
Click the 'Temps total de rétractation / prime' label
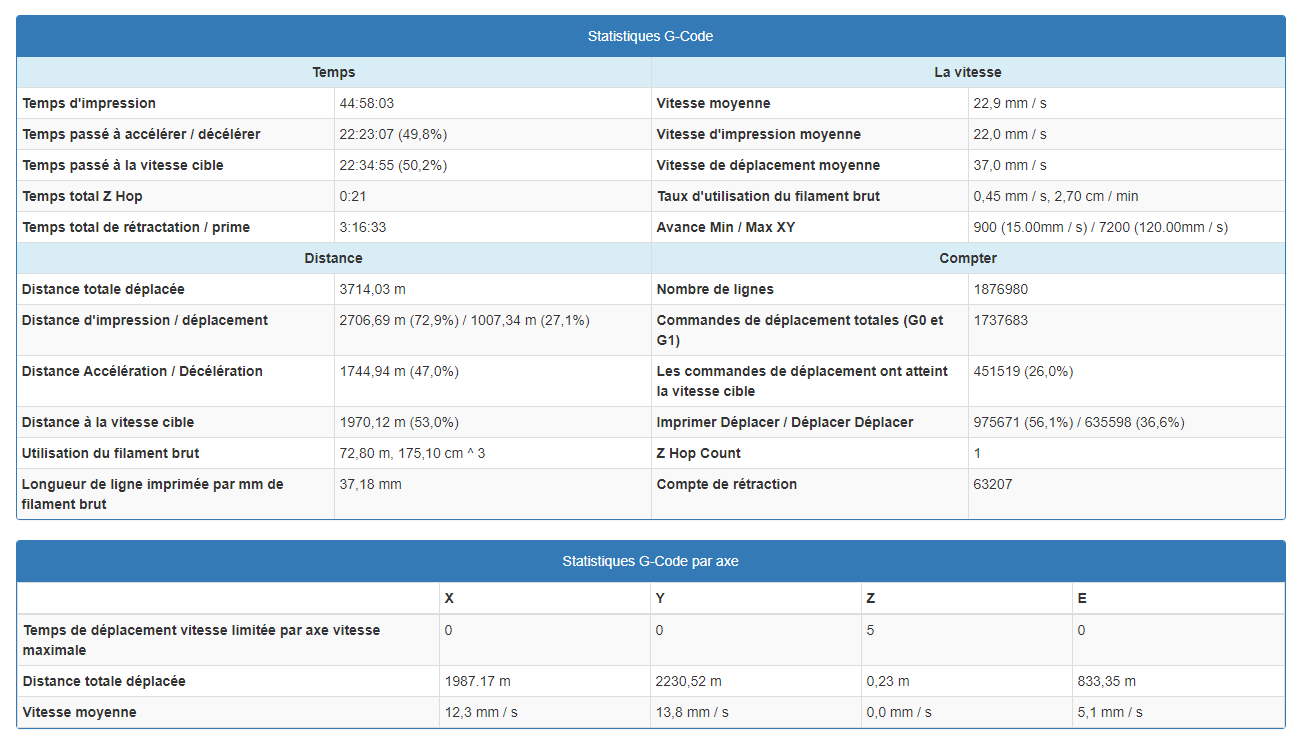[x=136, y=227]
